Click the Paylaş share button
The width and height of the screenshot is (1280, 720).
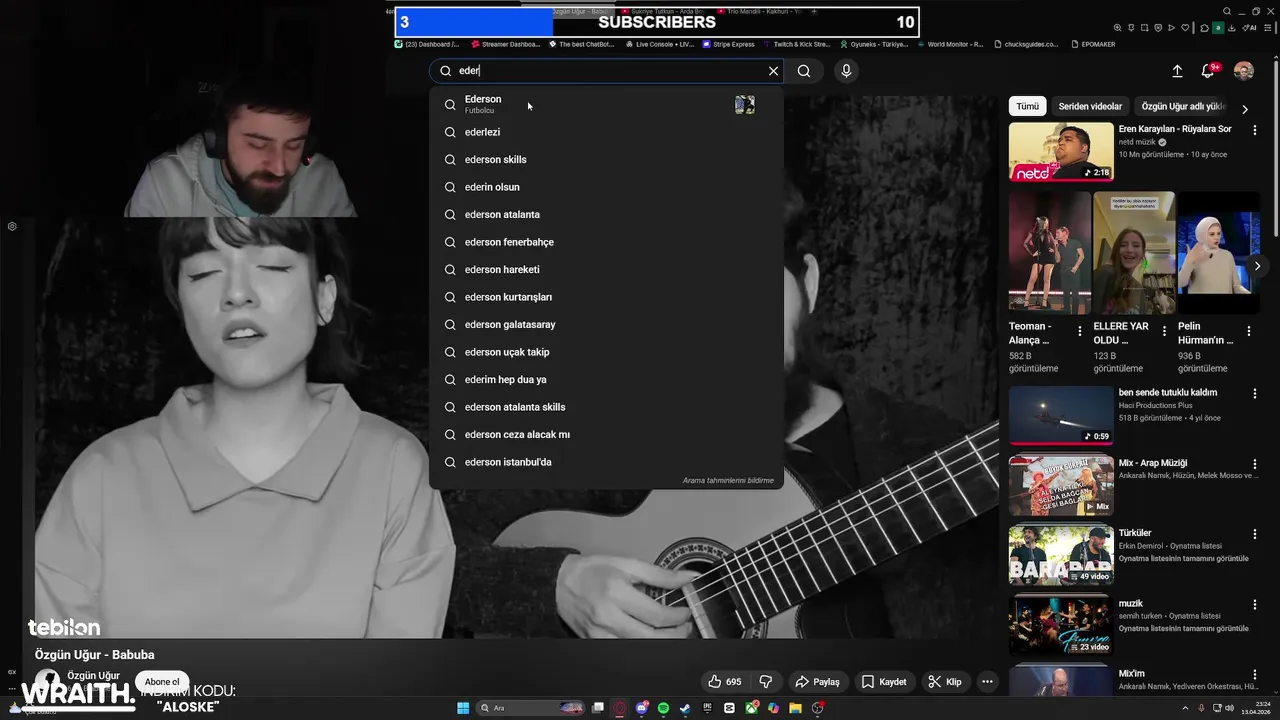point(817,682)
